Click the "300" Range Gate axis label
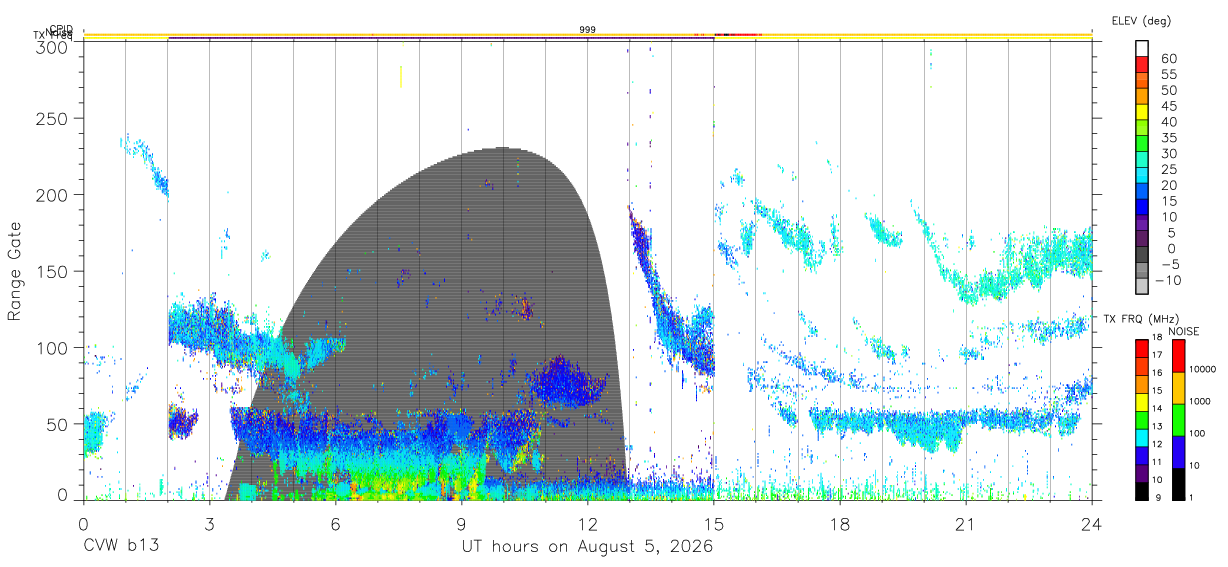Viewport: 1228px width, 567px height. pyautogui.click(x=53, y=47)
